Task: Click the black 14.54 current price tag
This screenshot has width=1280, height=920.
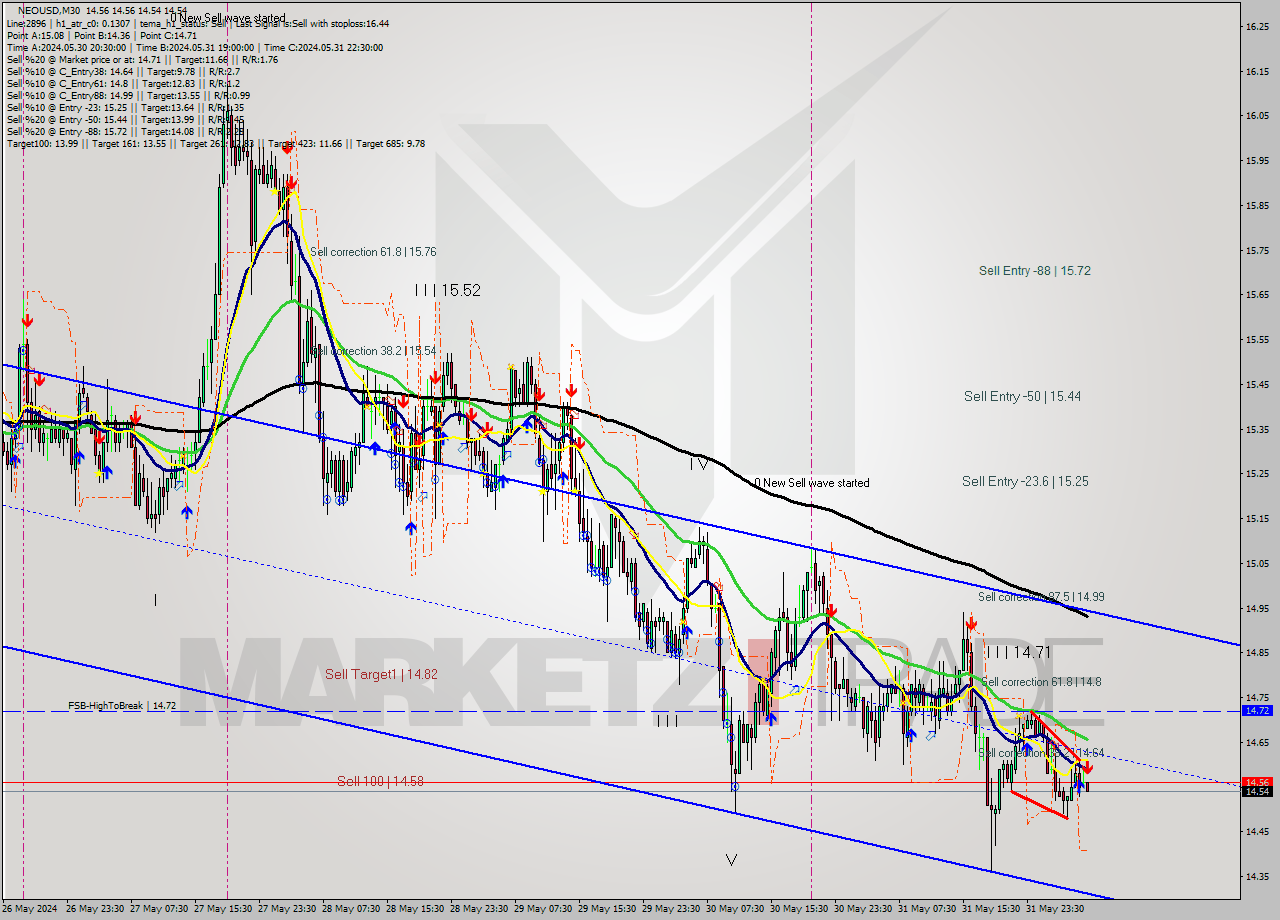Action: click(x=1256, y=791)
